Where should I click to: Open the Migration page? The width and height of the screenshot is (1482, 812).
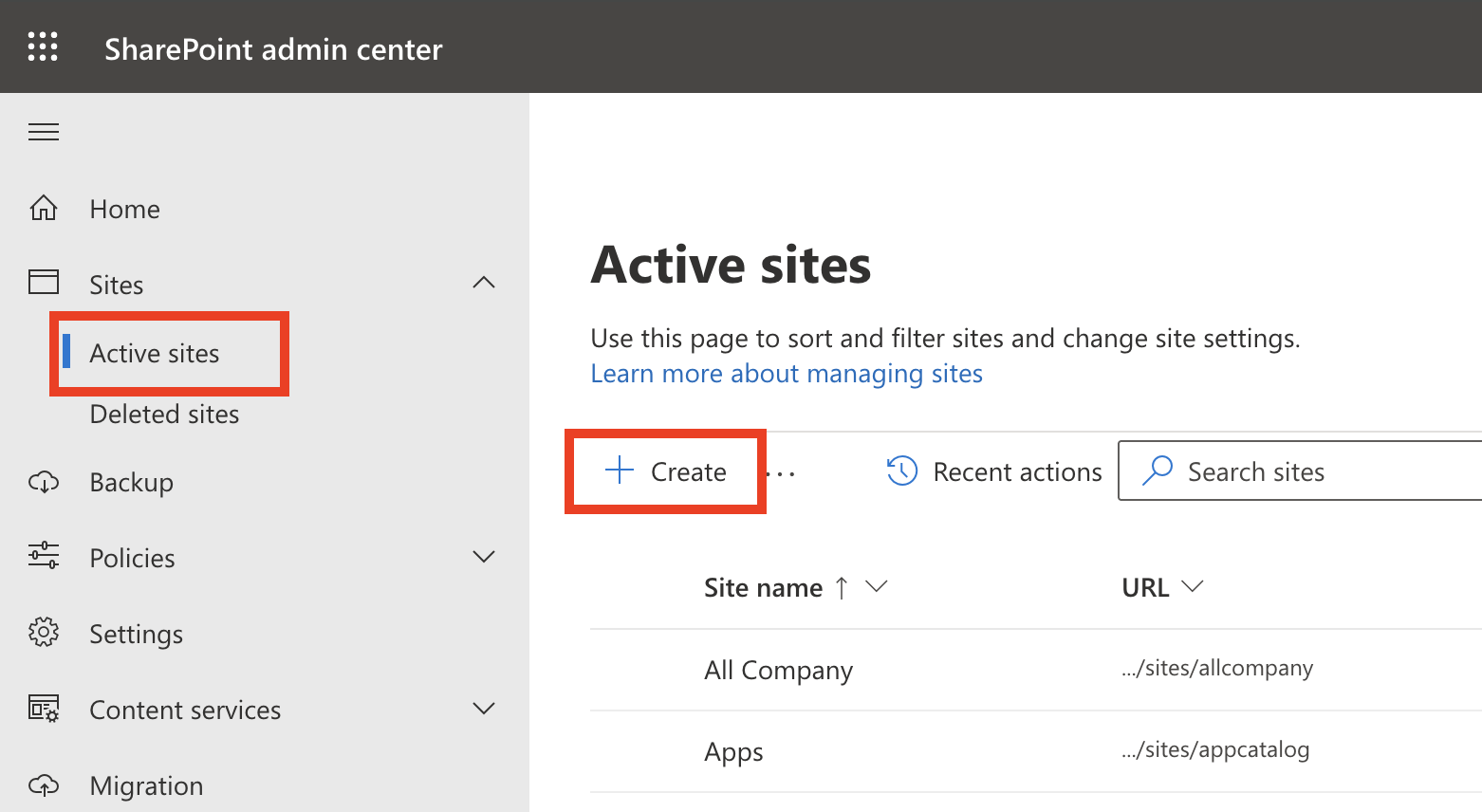(146, 785)
